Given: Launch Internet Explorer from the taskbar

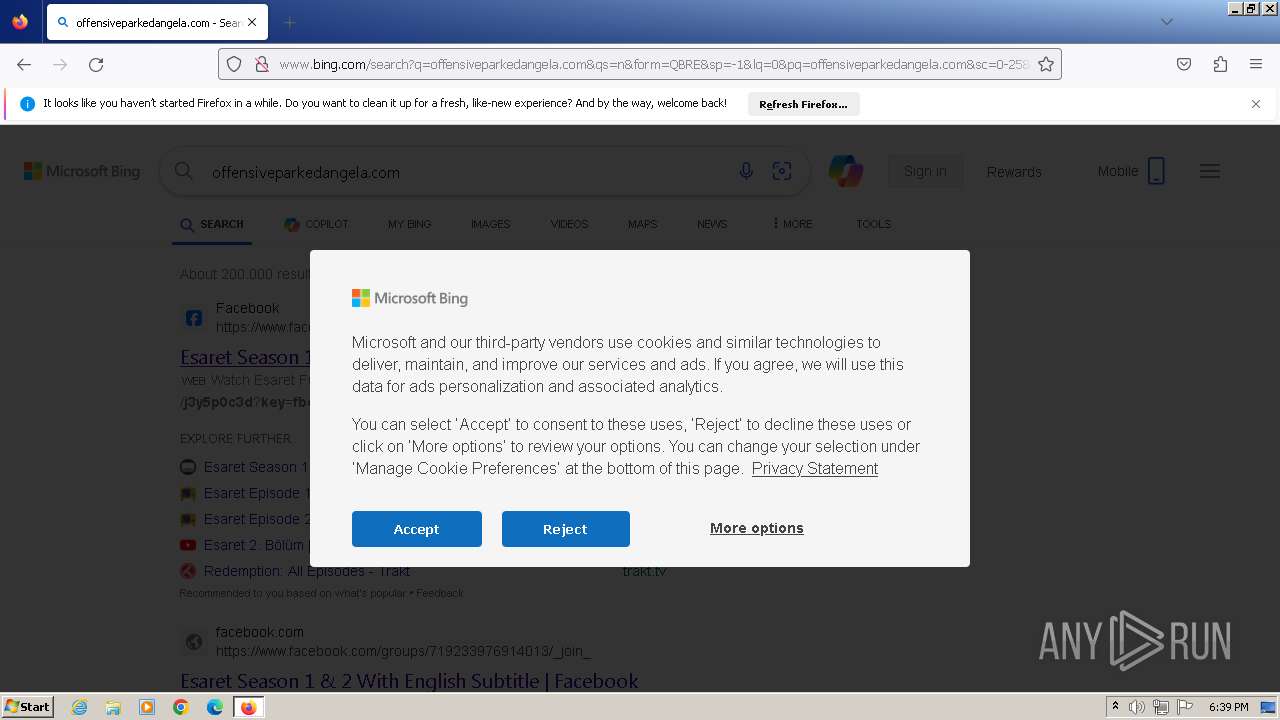Looking at the screenshot, I should pos(80,707).
